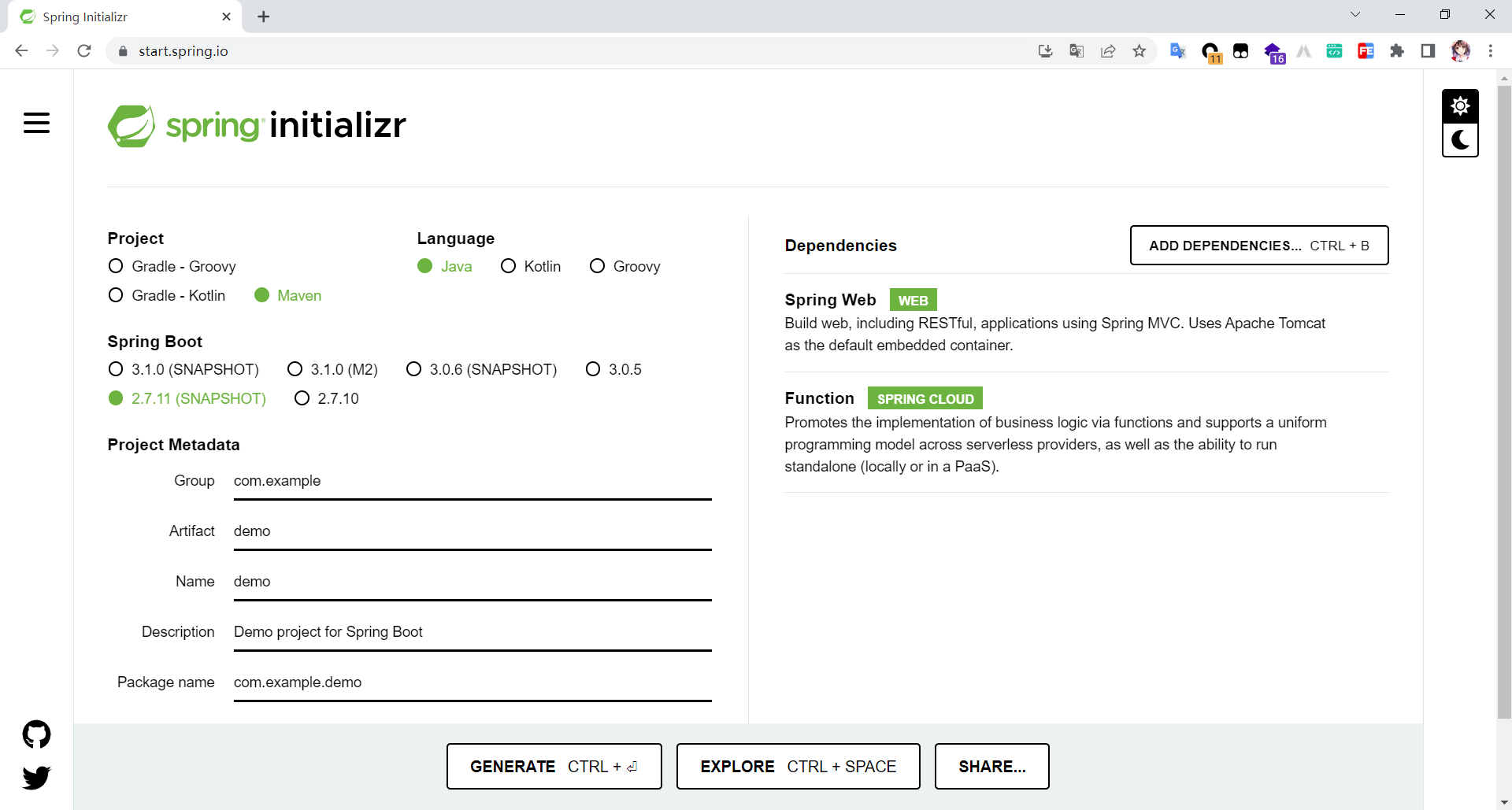The width and height of the screenshot is (1512, 810).
Task: Click the SPRING CLOUD tag label
Action: point(925,398)
